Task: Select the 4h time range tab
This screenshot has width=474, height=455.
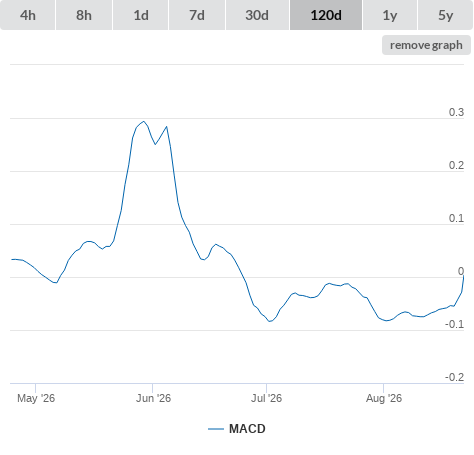Action: (28, 15)
